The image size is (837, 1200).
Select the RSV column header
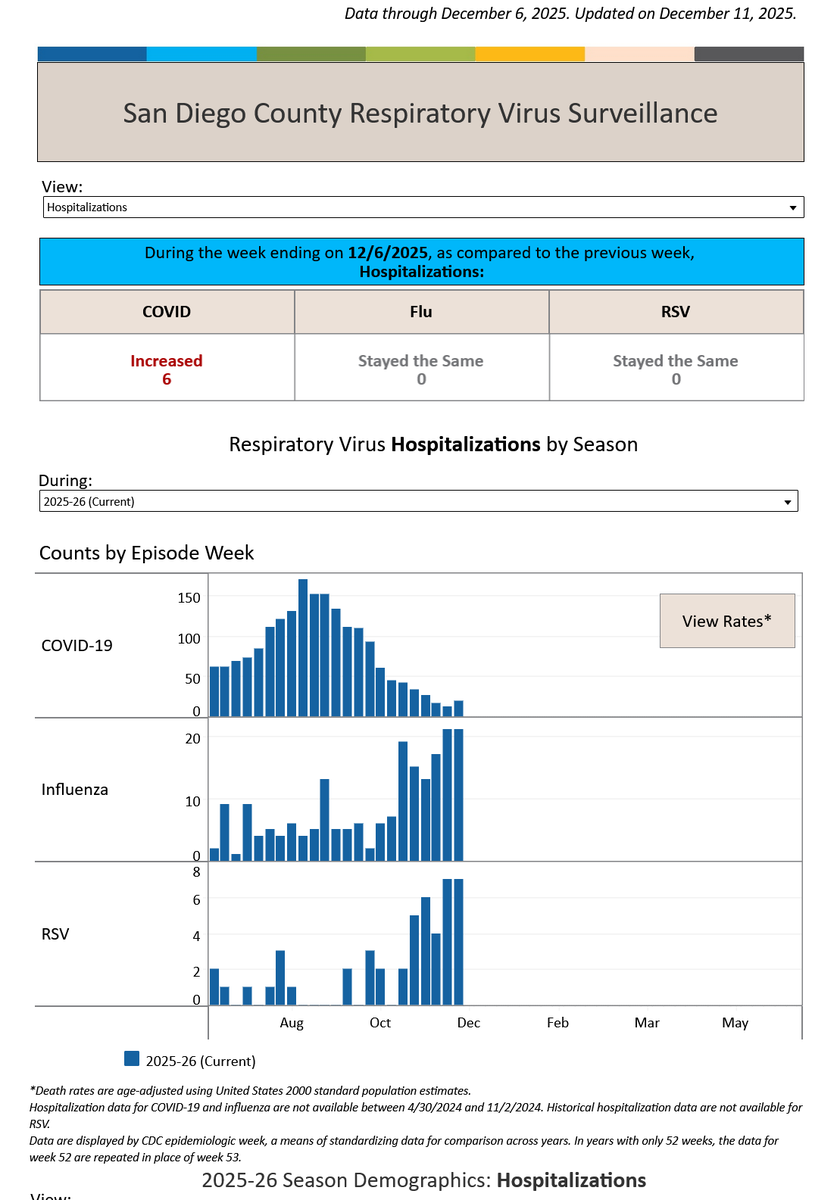click(676, 312)
